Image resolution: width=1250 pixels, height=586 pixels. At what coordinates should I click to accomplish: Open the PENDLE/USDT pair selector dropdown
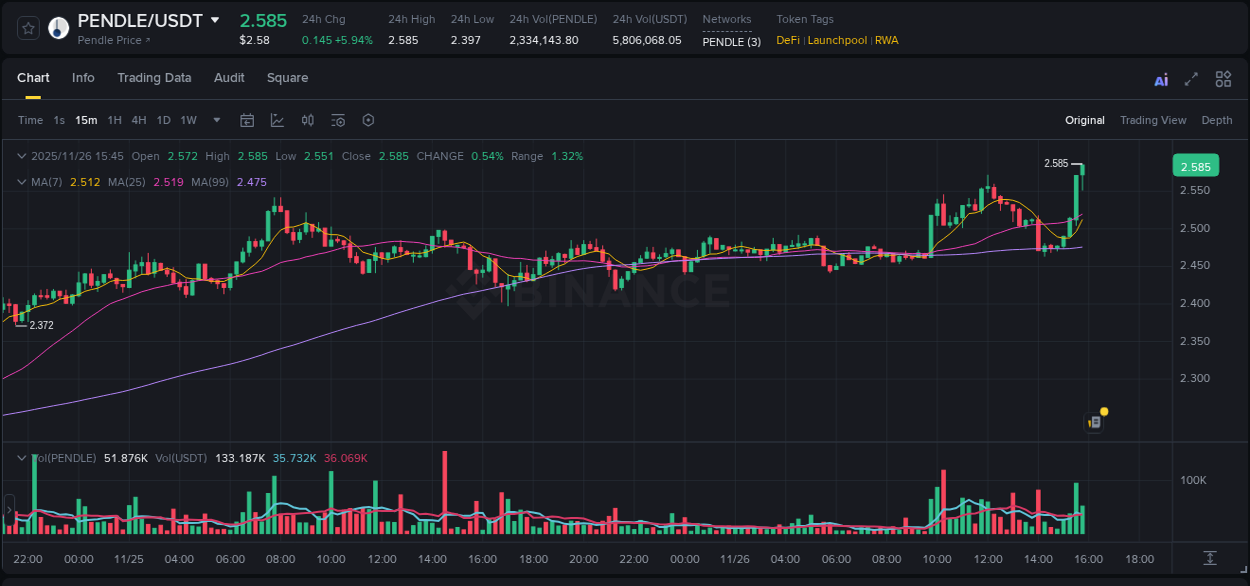(213, 19)
